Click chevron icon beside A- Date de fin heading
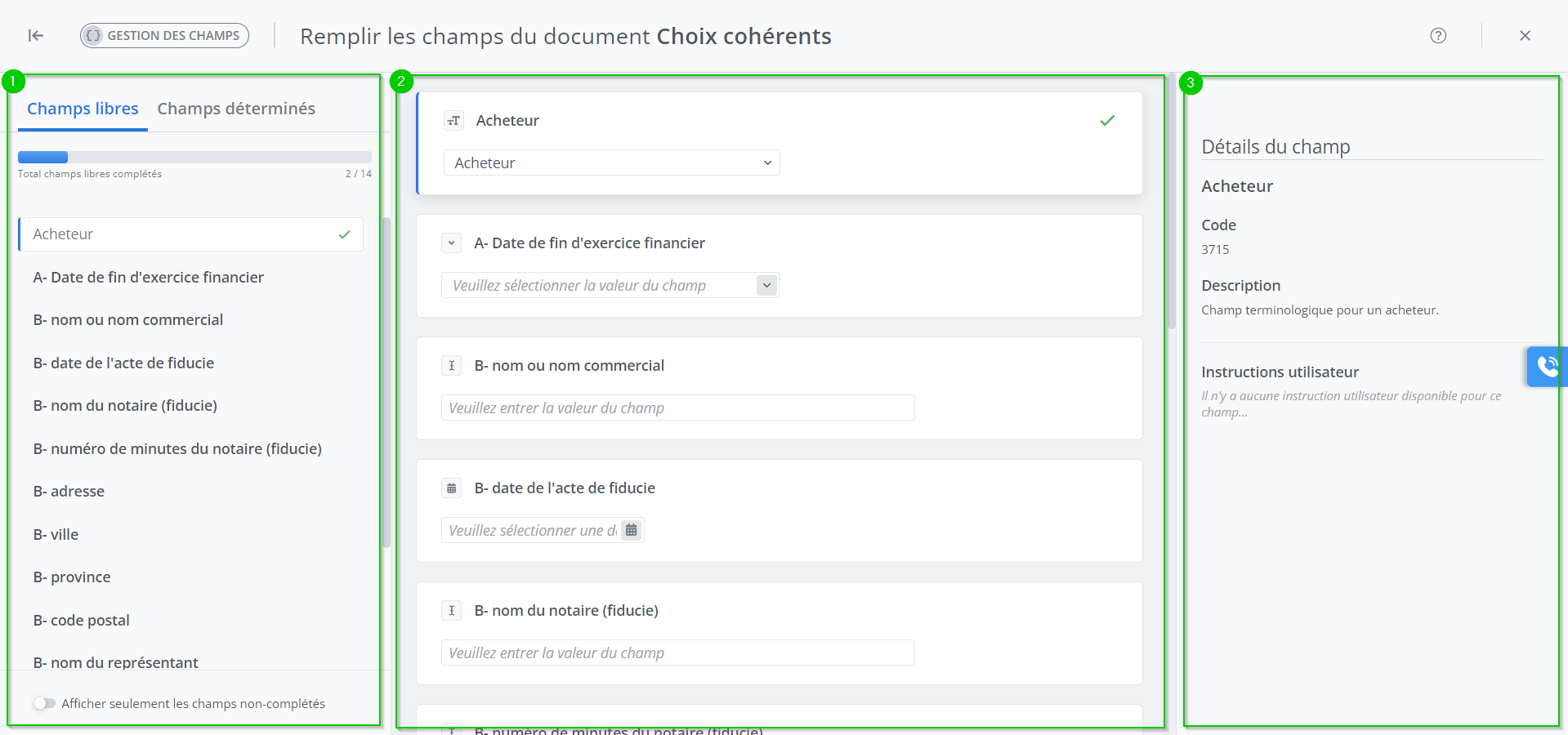The height and width of the screenshot is (735, 1568). click(451, 243)
